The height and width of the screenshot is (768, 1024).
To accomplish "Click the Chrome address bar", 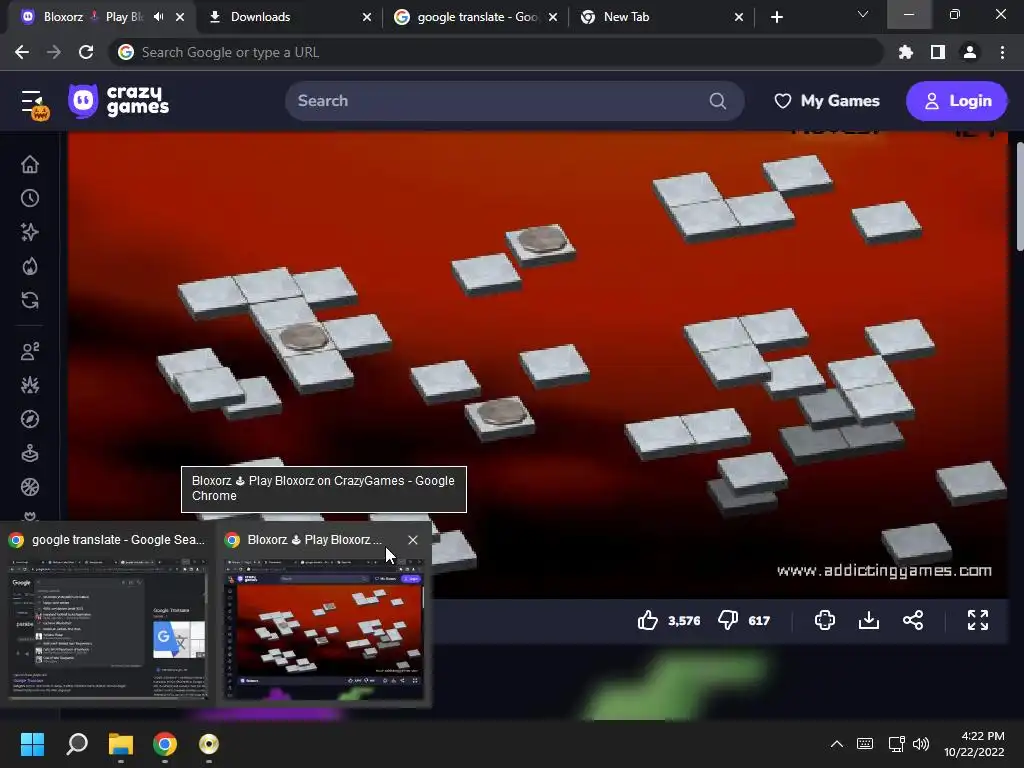I will [496, 52].
